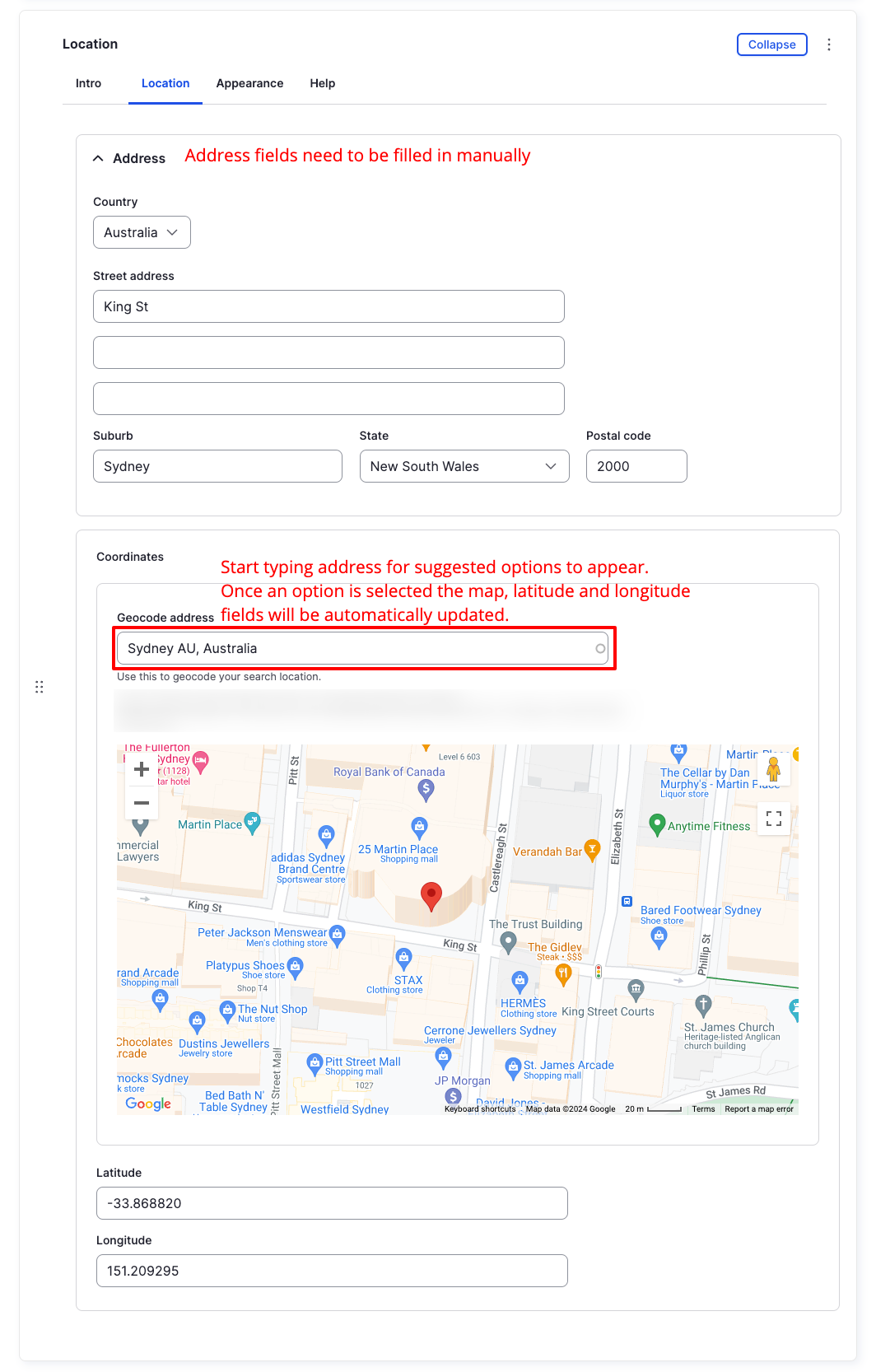Open the Country dropdown showing Australia
Viewport: 890px width, 1372px height.
pyautogui.click(x=142, y=232)
